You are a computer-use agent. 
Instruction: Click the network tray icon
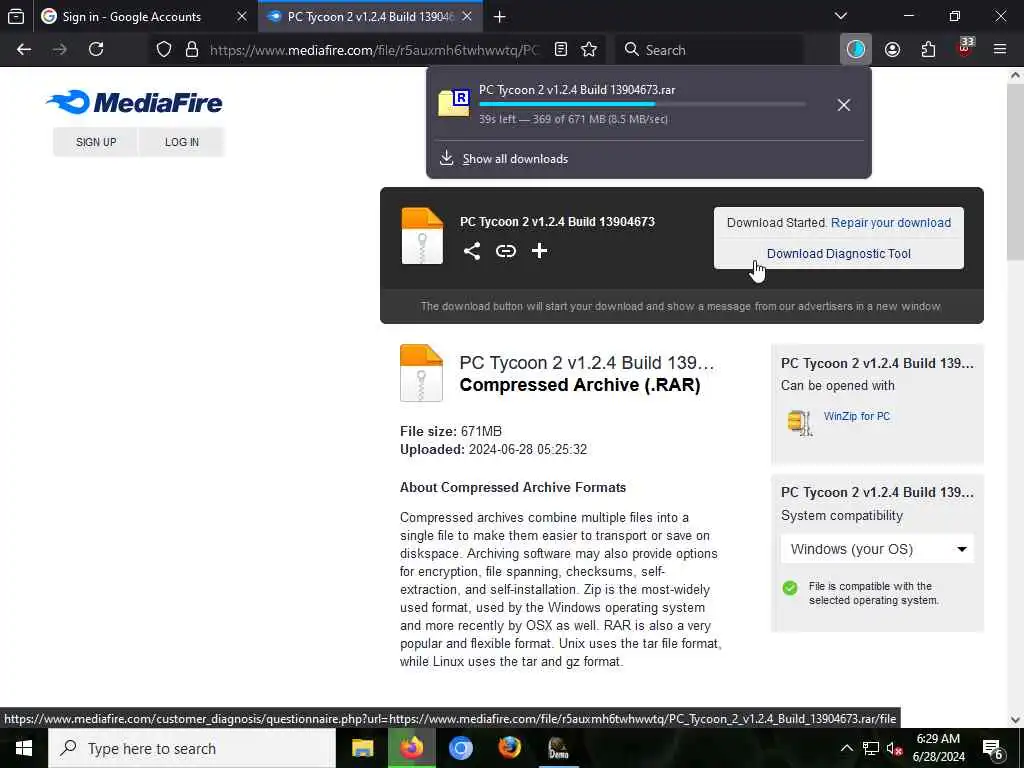(871, 749)
